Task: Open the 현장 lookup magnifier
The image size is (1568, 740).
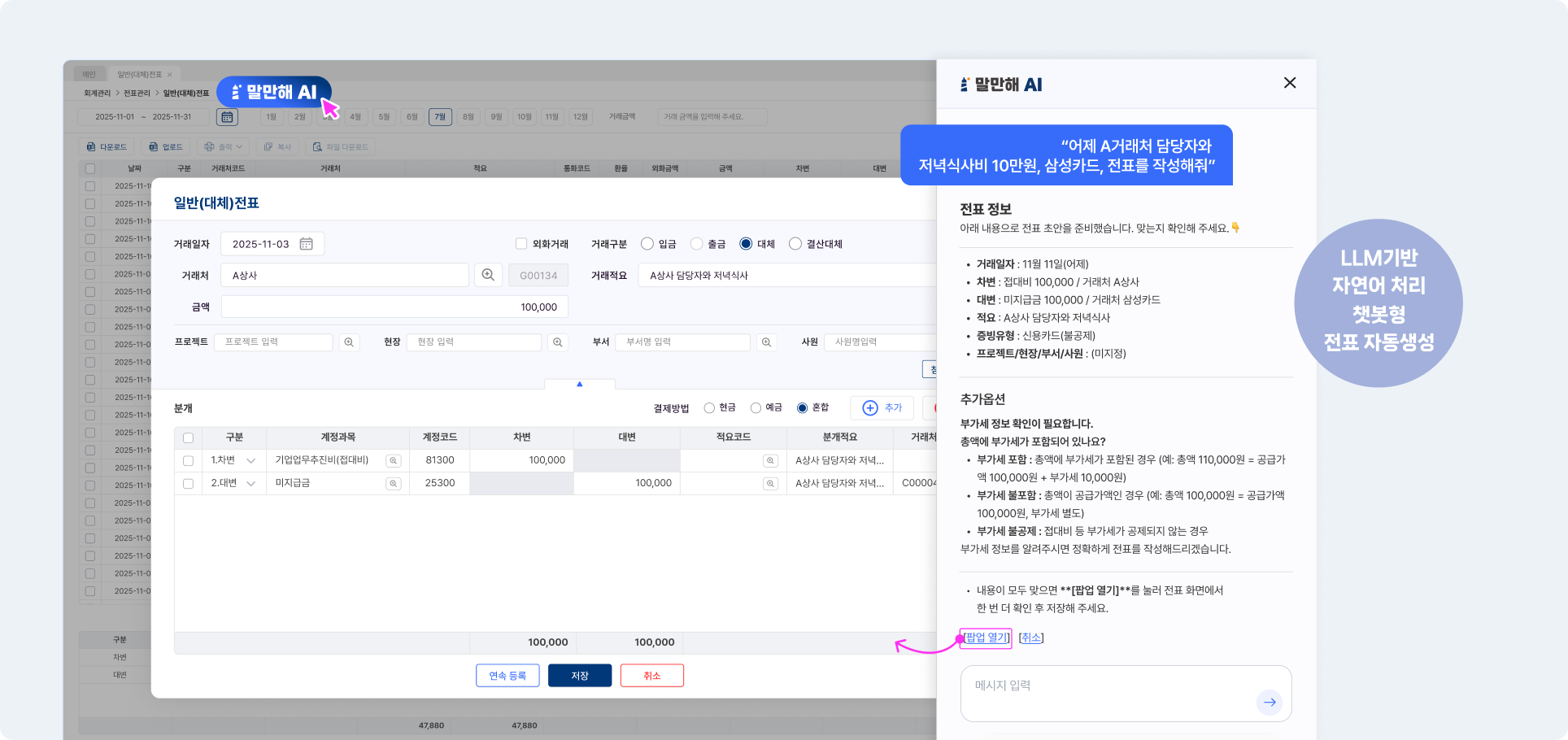Action: [558, 342]
